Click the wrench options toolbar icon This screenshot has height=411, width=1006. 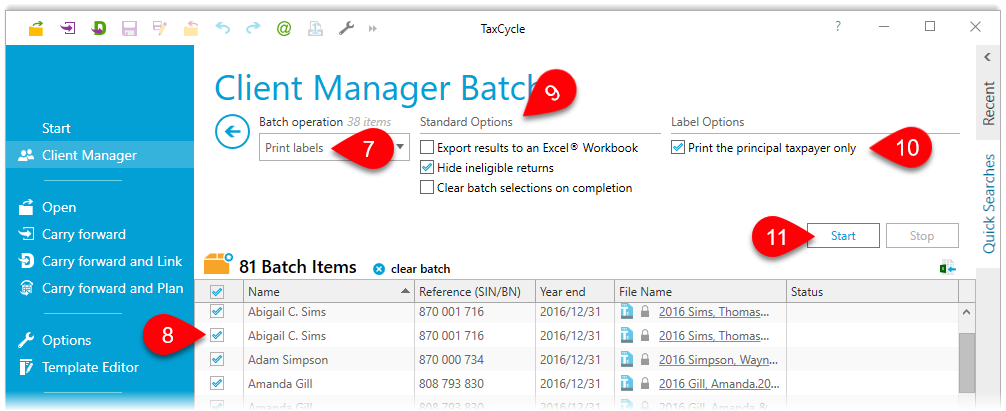(x=346, y=28)
